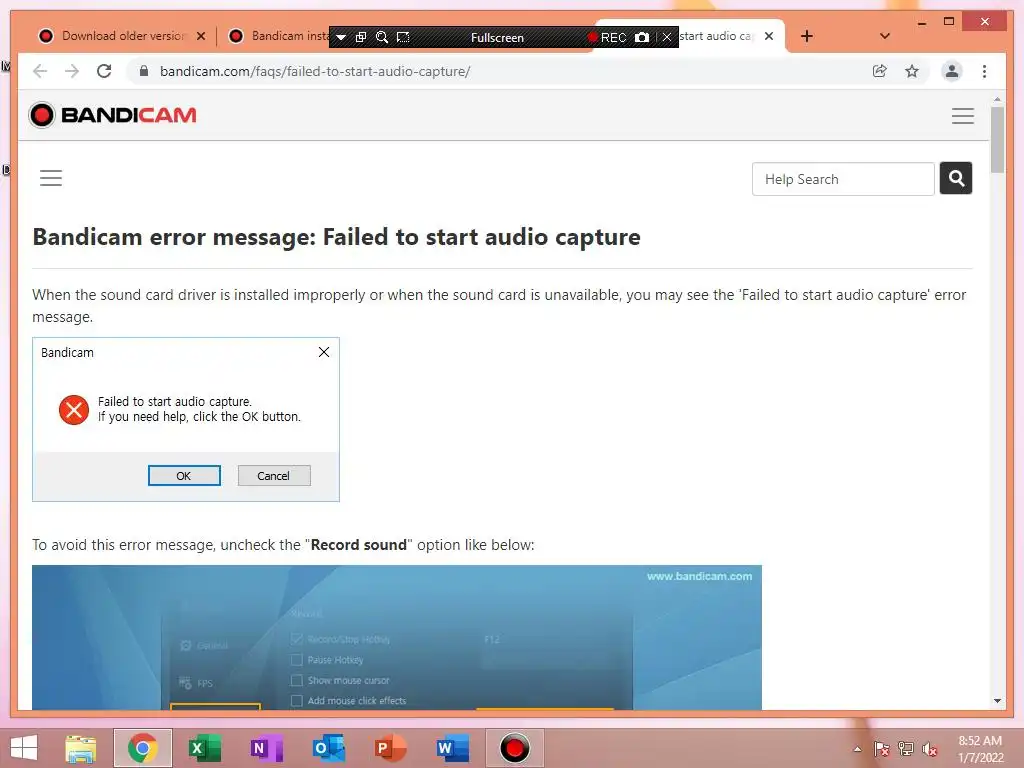Click the bold Record sound text
Screen dimensions: 1024x768
point(359,545)
